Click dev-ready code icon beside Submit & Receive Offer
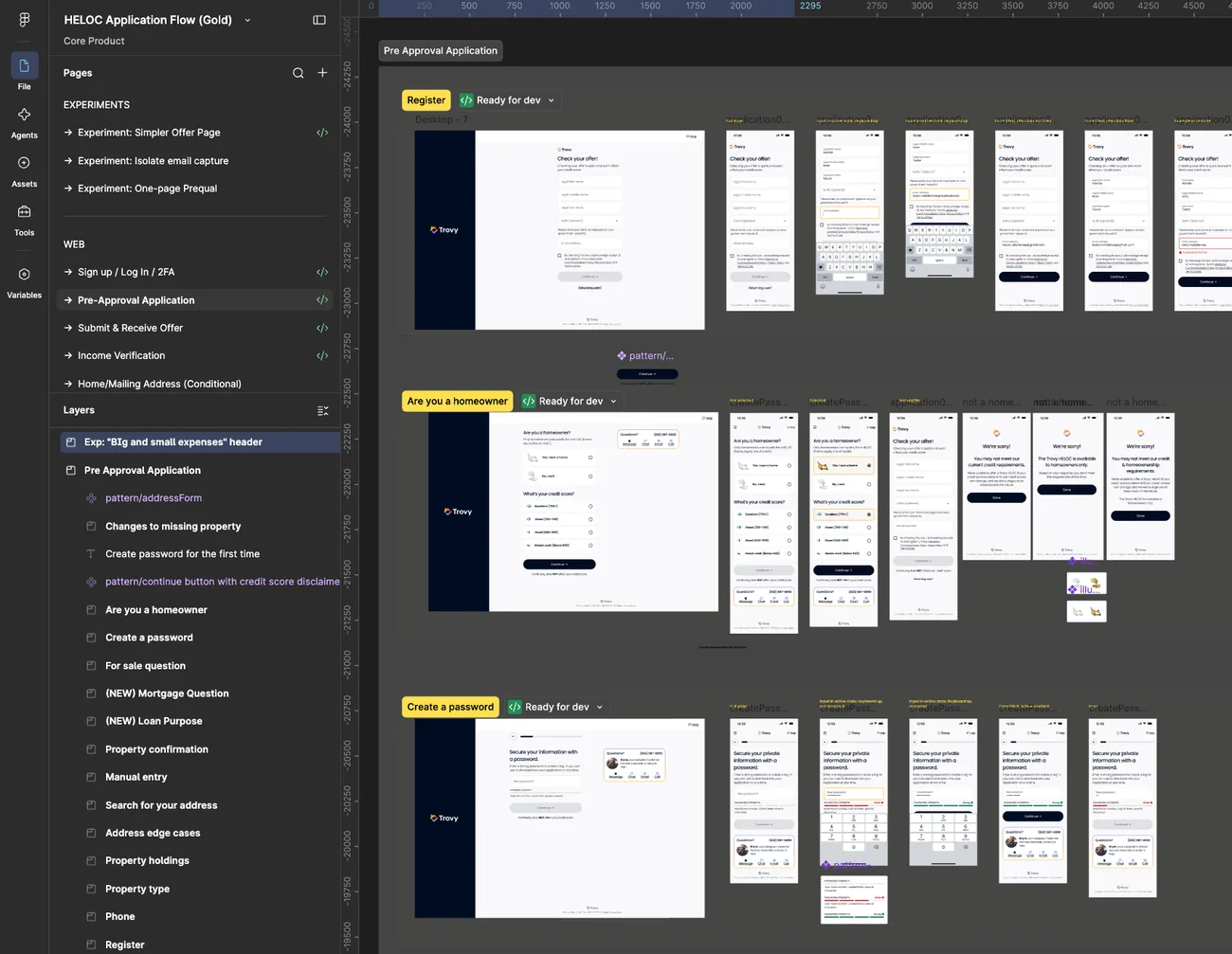Image resolution: width=1232 pixels, height=954 pixels. 322,328
